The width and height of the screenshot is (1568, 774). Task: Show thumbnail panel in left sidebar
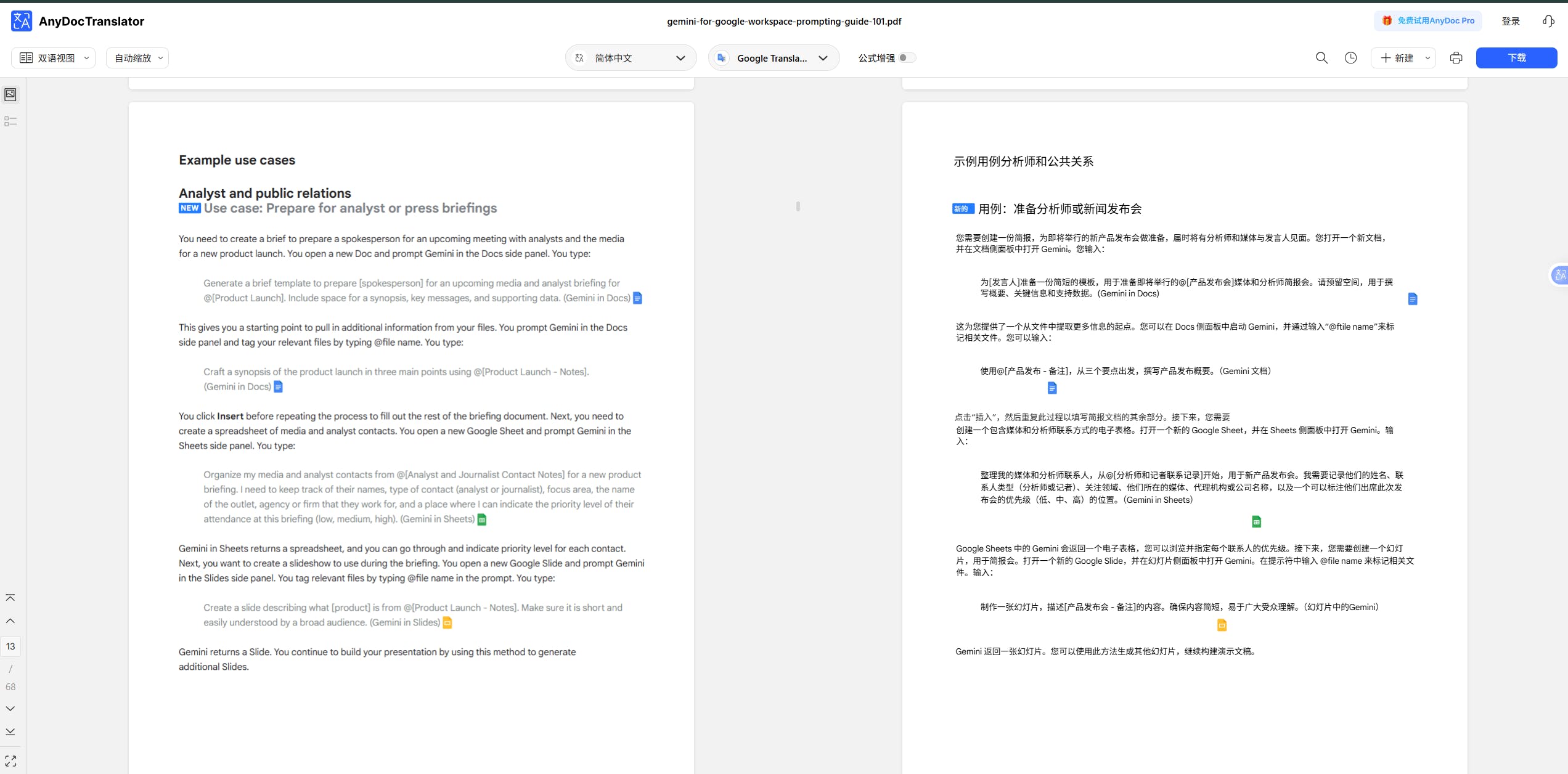click(x=10, y=94)
